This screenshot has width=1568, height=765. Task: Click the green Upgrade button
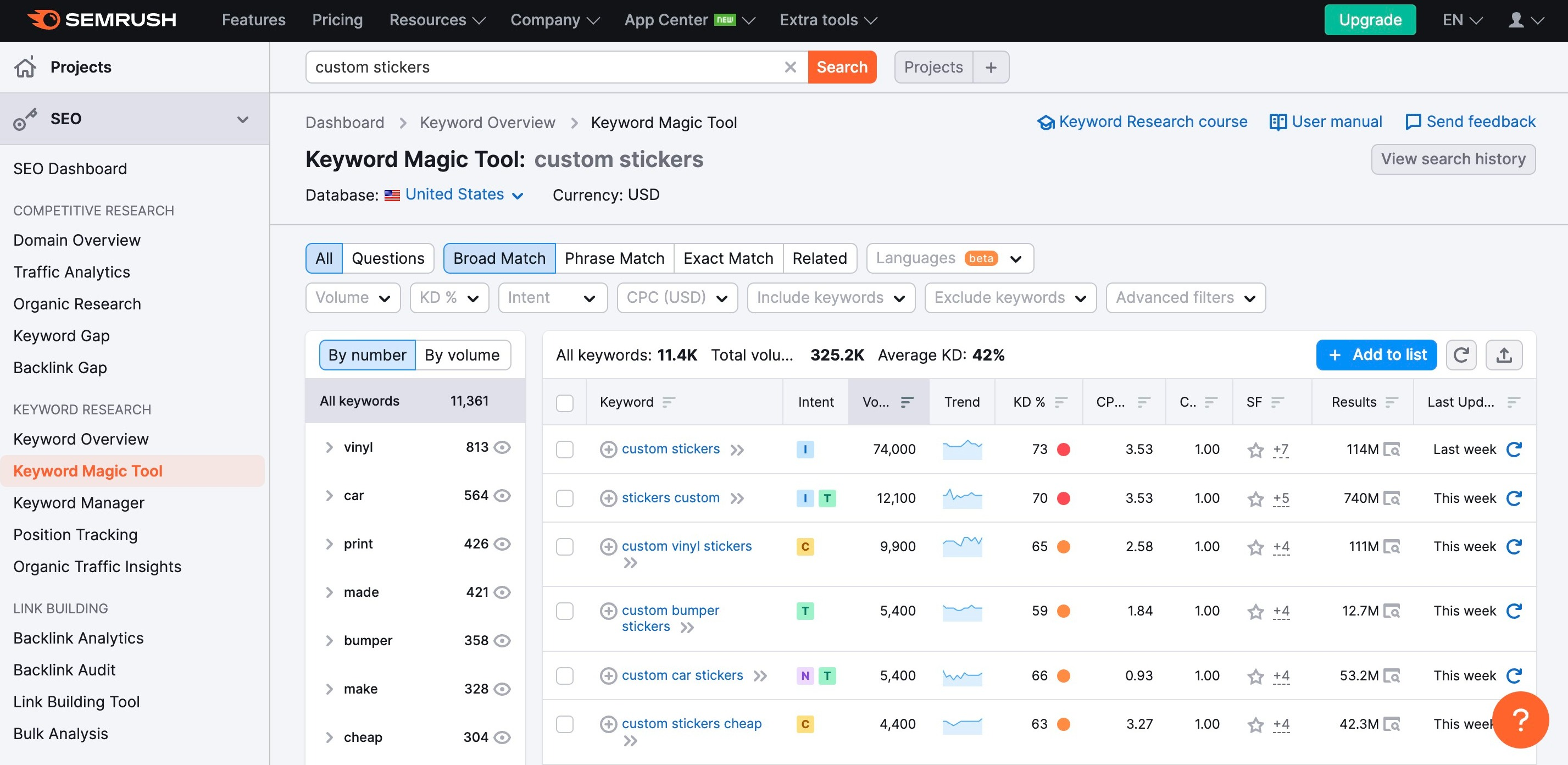1370,20
